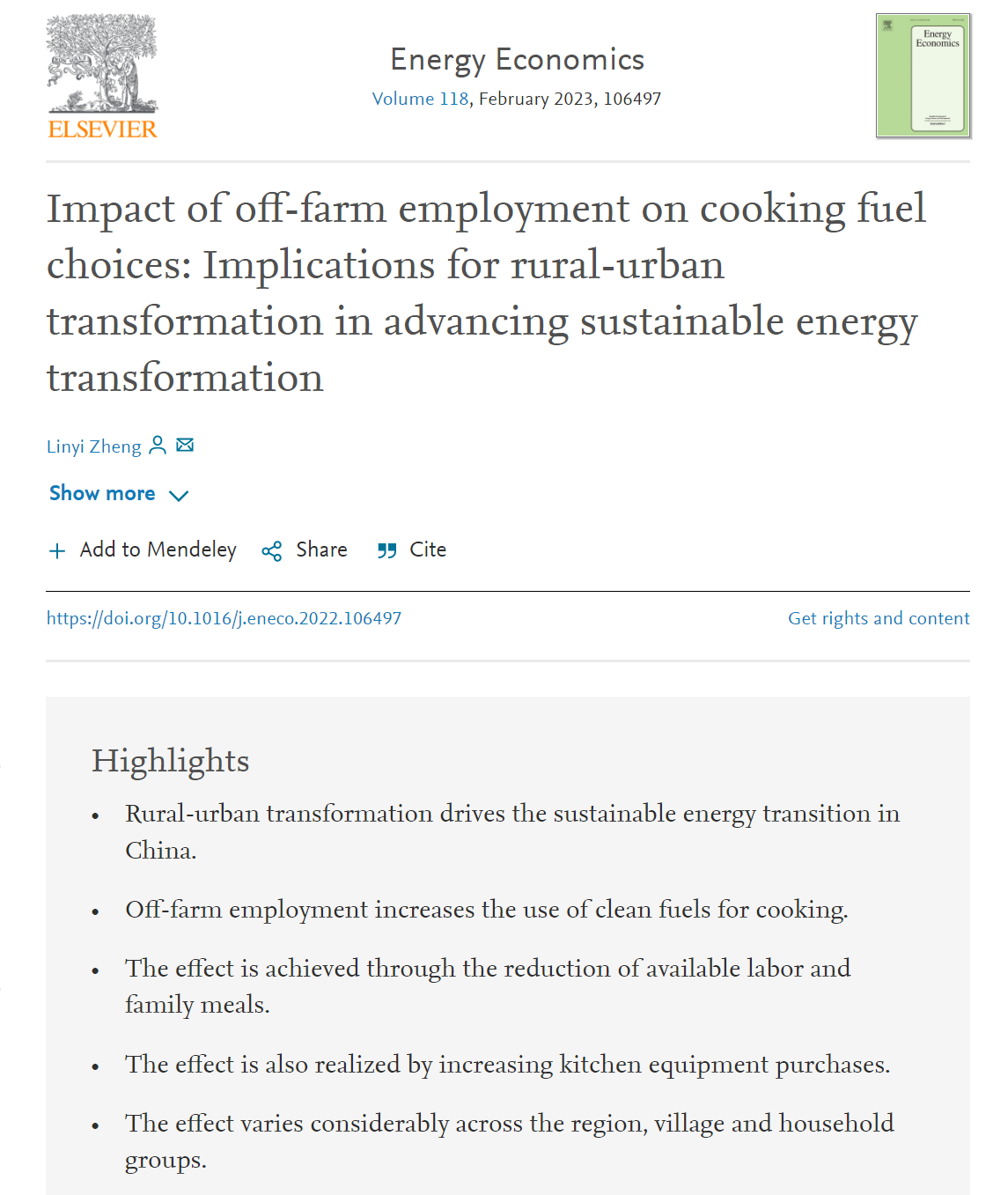The image size is (1008, 1195).
Task: Click the Highlights section heading
Action: [x=171, y=761]
